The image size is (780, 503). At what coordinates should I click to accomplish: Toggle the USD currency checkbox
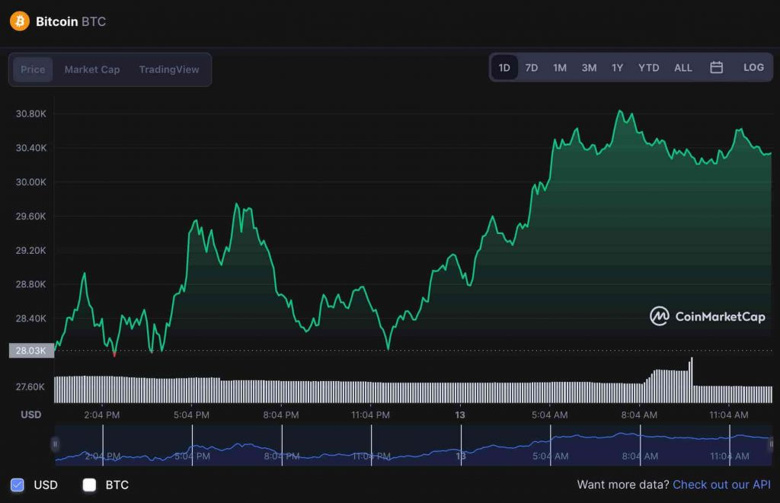pos(17,485)
